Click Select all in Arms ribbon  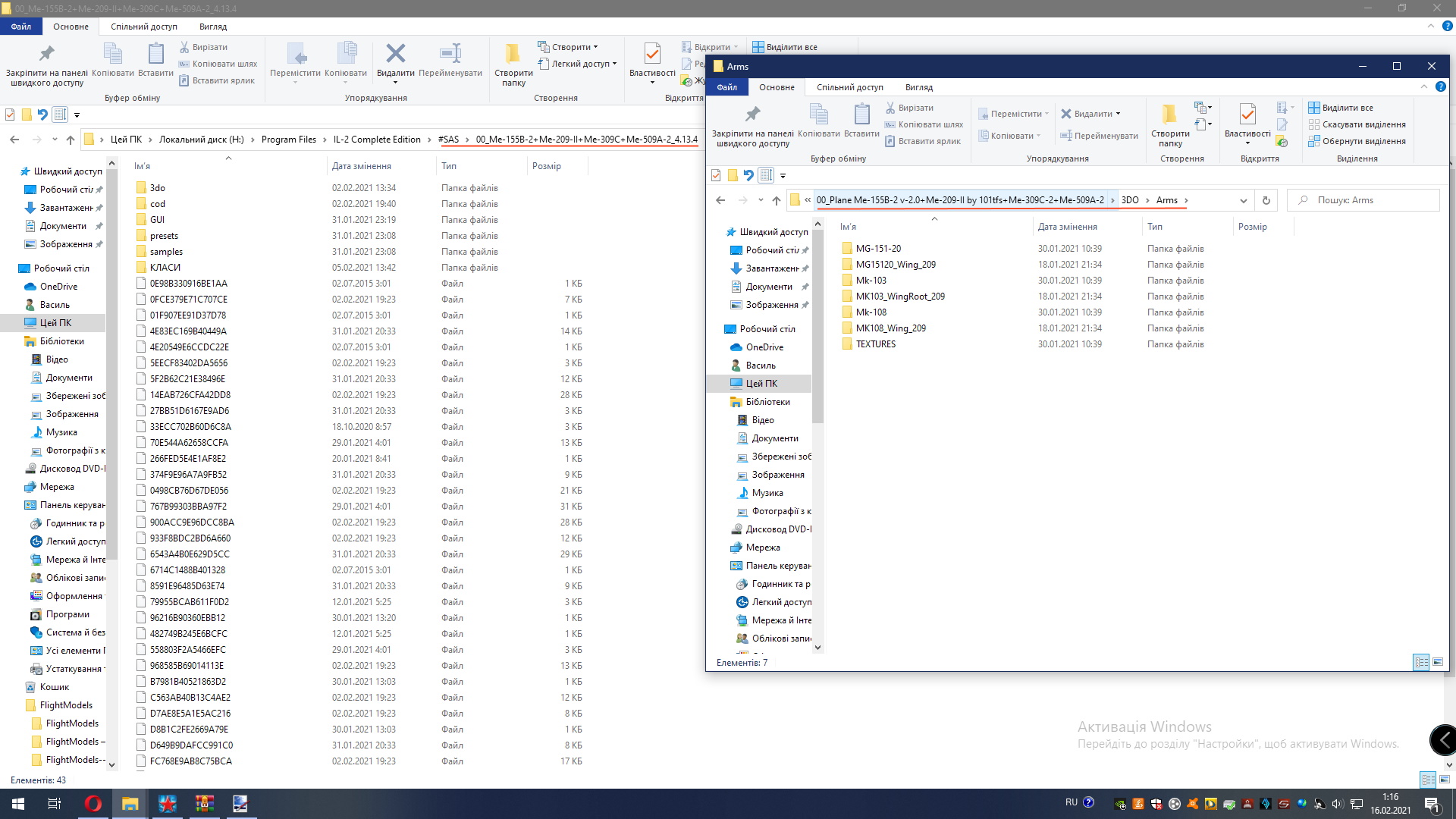[x=1347, y=108]
